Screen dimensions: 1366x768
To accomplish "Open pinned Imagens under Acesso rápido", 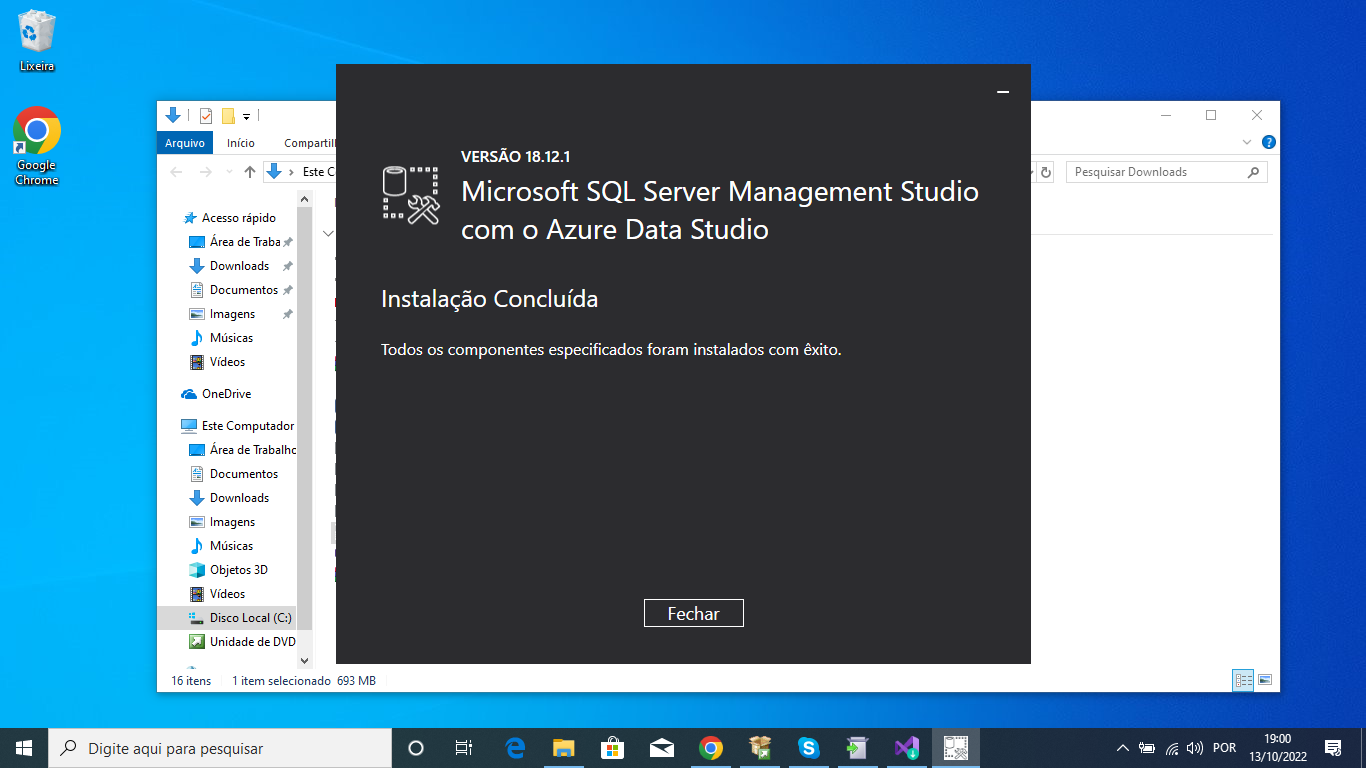I will coord(240,314).
